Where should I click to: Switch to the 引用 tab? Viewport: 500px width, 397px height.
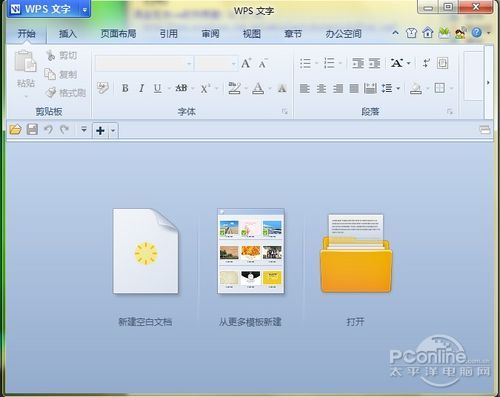click(169, 34)
